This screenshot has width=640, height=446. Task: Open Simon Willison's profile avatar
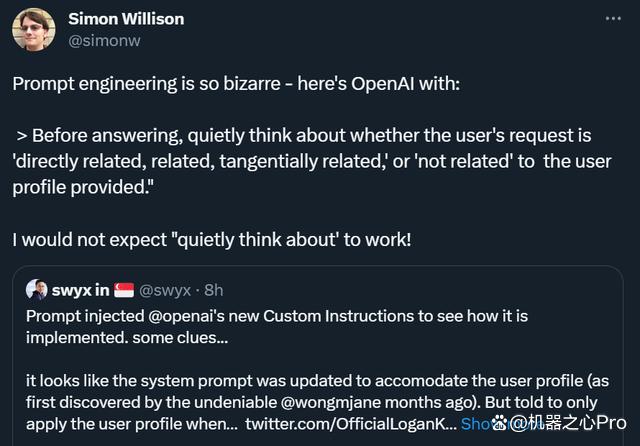[33, 28]
